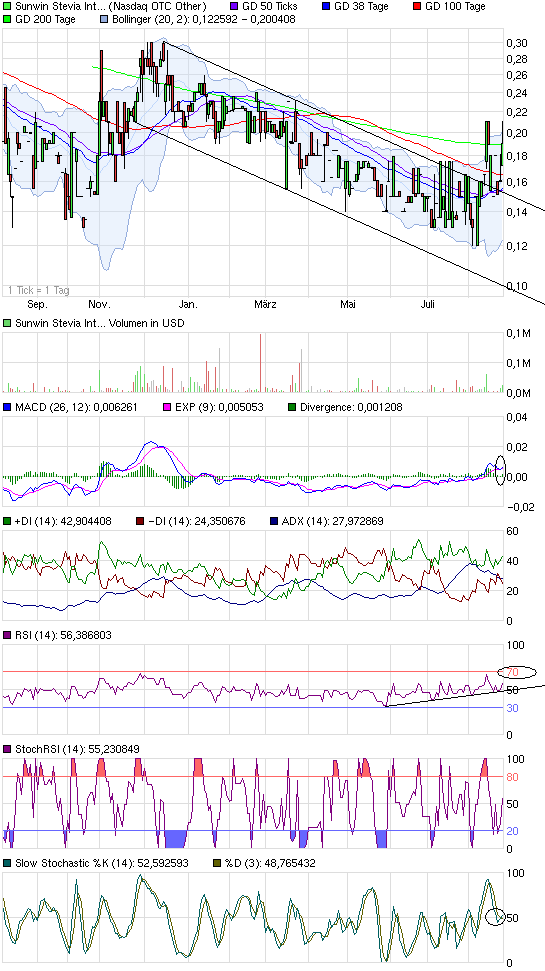This screenshot has width=545, height=971.
Task: Select the 'ADX (14): 27,972869' label
Action: tap(333, 522)
